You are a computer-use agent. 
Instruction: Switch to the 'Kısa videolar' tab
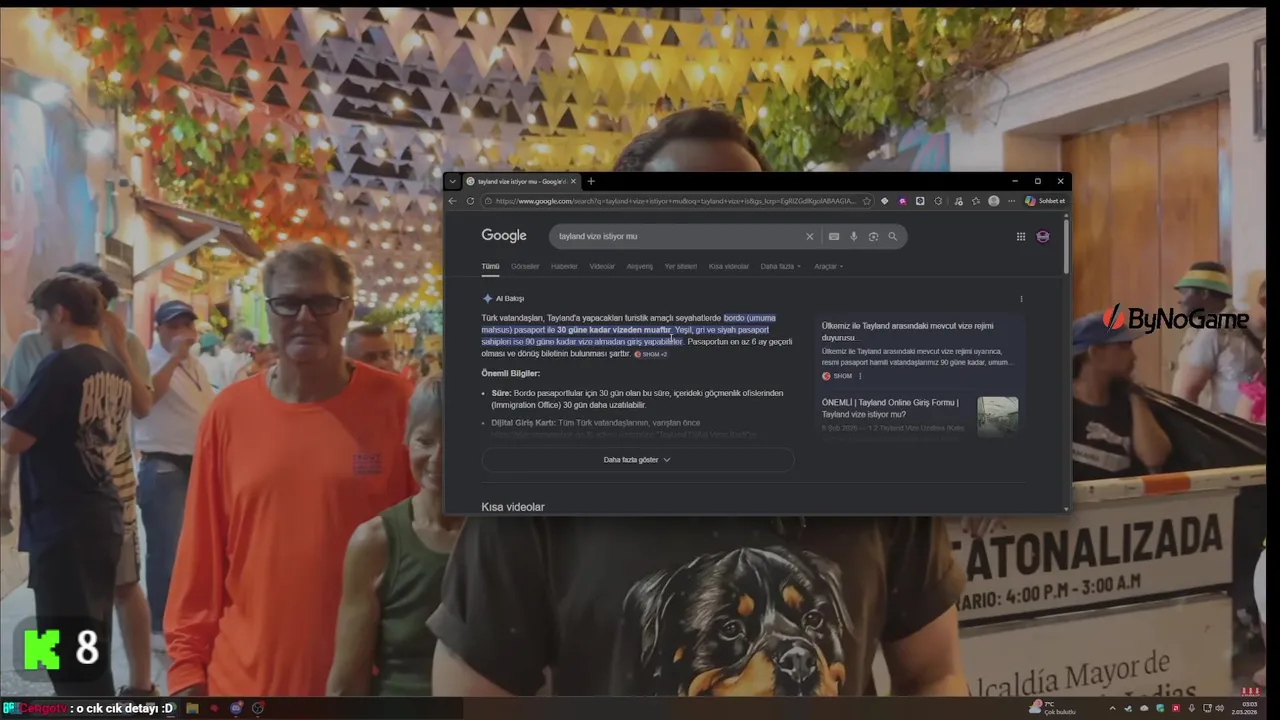tap(729, 266)
